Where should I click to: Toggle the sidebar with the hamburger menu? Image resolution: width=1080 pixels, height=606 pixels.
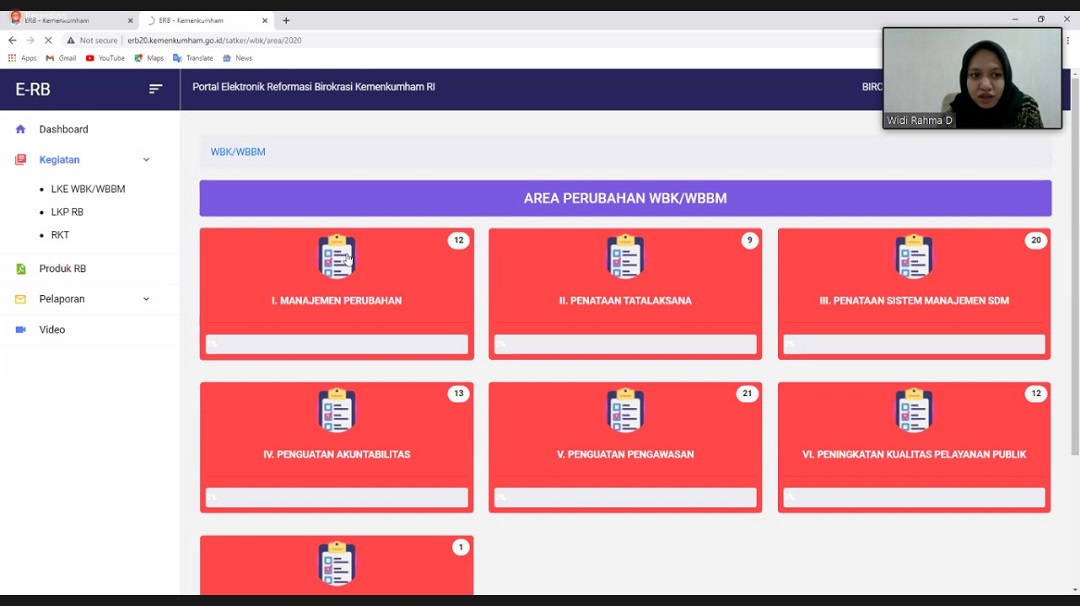(x=155, y=89)
